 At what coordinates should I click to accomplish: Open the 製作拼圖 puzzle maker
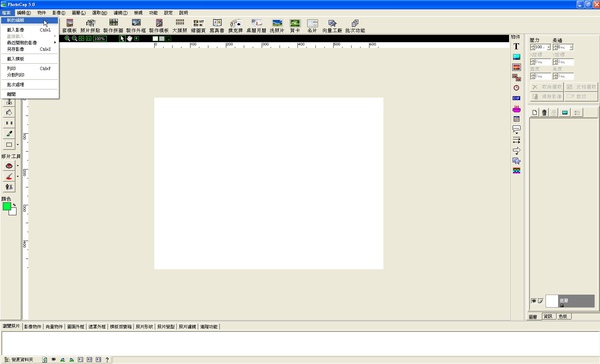[x=113, y=26]
